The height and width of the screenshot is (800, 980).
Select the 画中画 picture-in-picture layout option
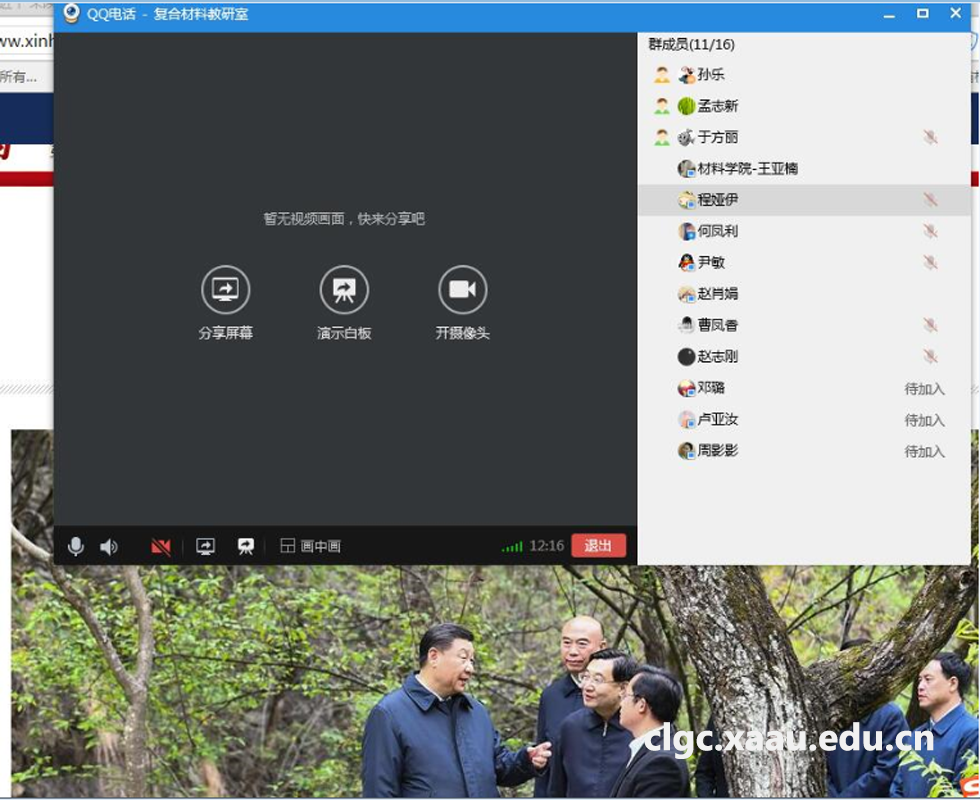(311, 546)
